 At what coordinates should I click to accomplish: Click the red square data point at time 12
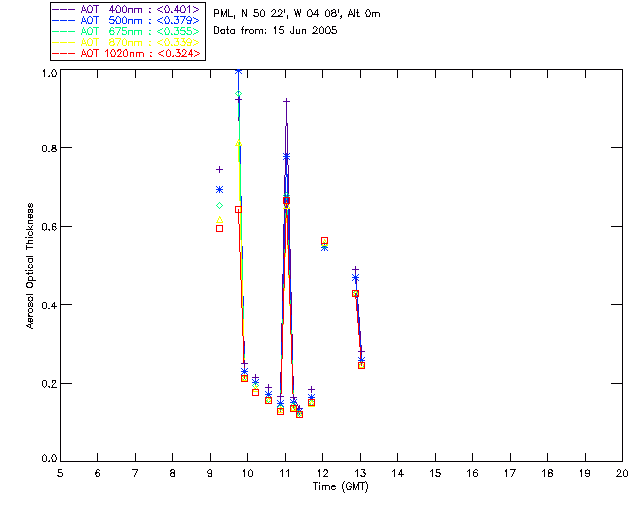point(324,240)
